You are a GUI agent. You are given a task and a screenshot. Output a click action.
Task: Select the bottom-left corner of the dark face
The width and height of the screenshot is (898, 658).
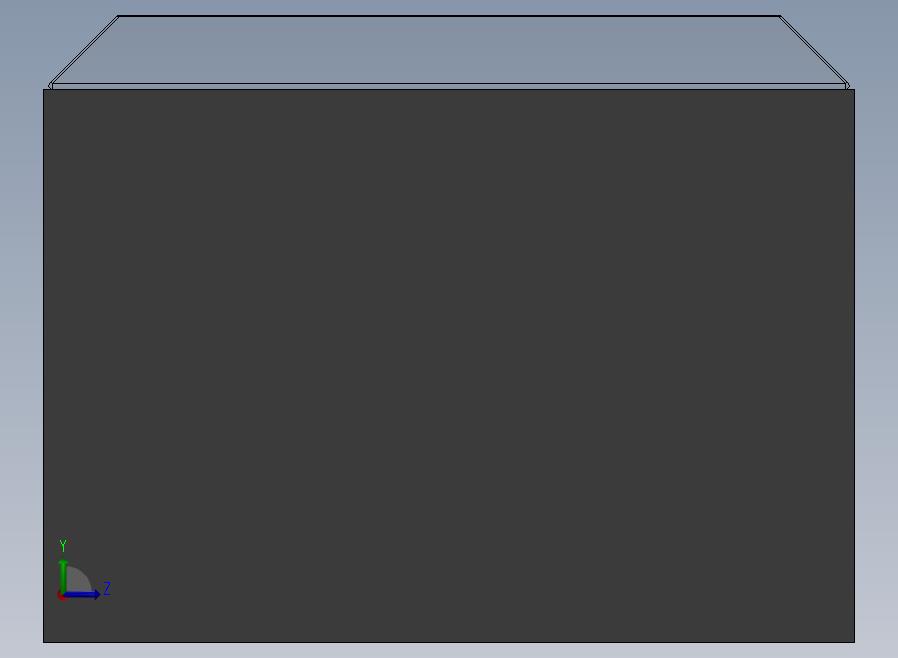[x=44, y=642]
